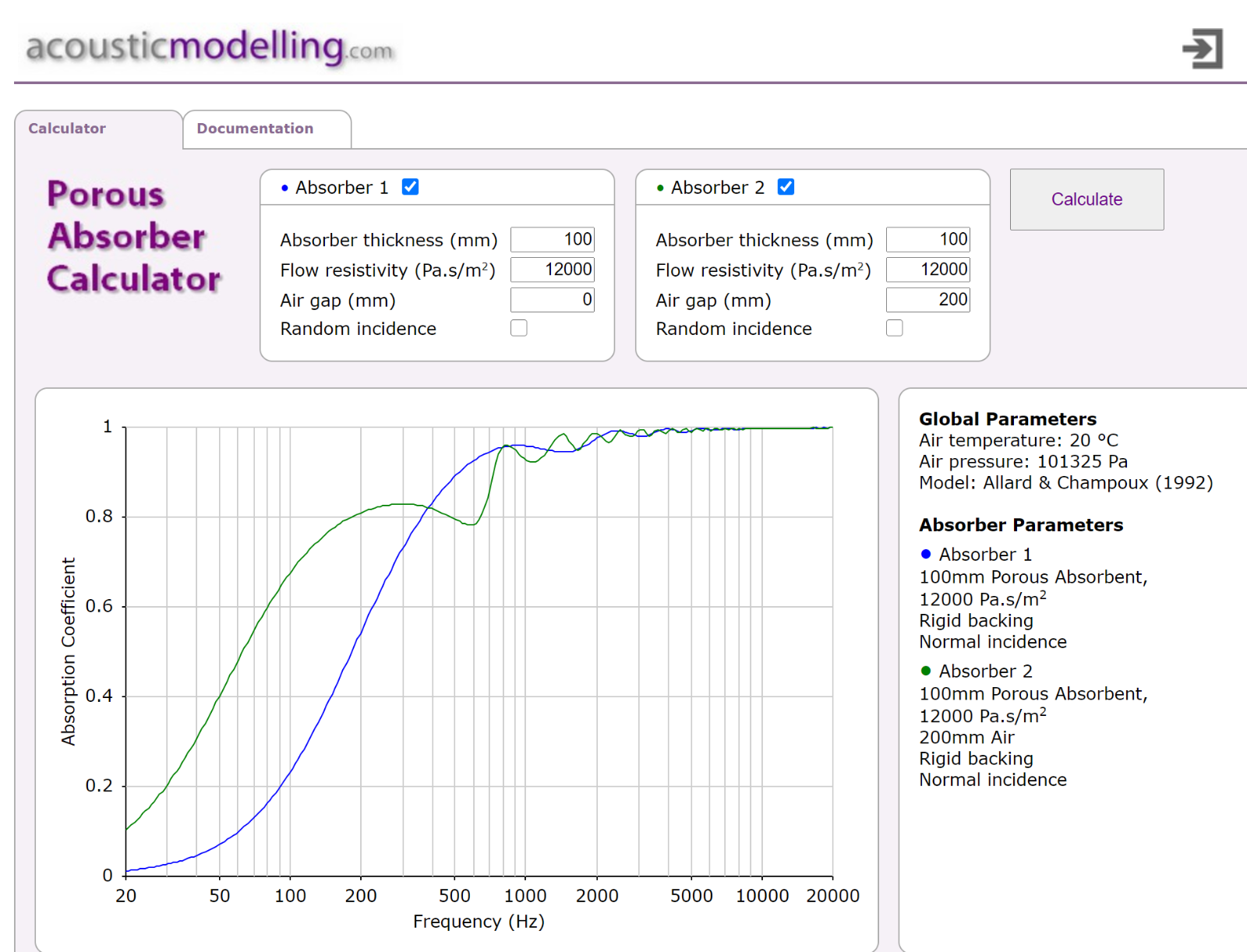Click Absorber 2 flow resistivity field

(928, 270)
